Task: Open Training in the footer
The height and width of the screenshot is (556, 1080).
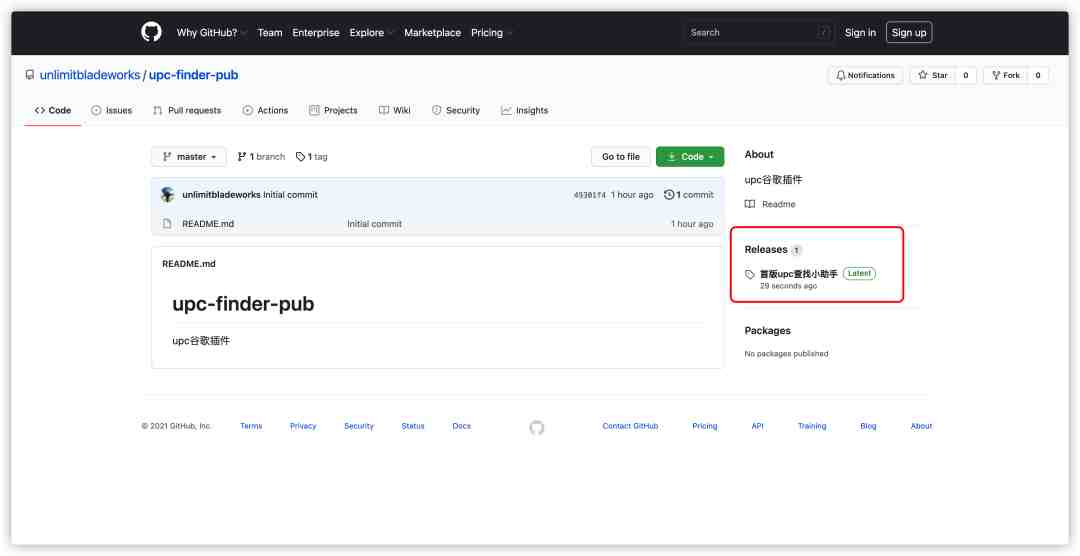Action: pyautogui.click(x=812, y=426)
